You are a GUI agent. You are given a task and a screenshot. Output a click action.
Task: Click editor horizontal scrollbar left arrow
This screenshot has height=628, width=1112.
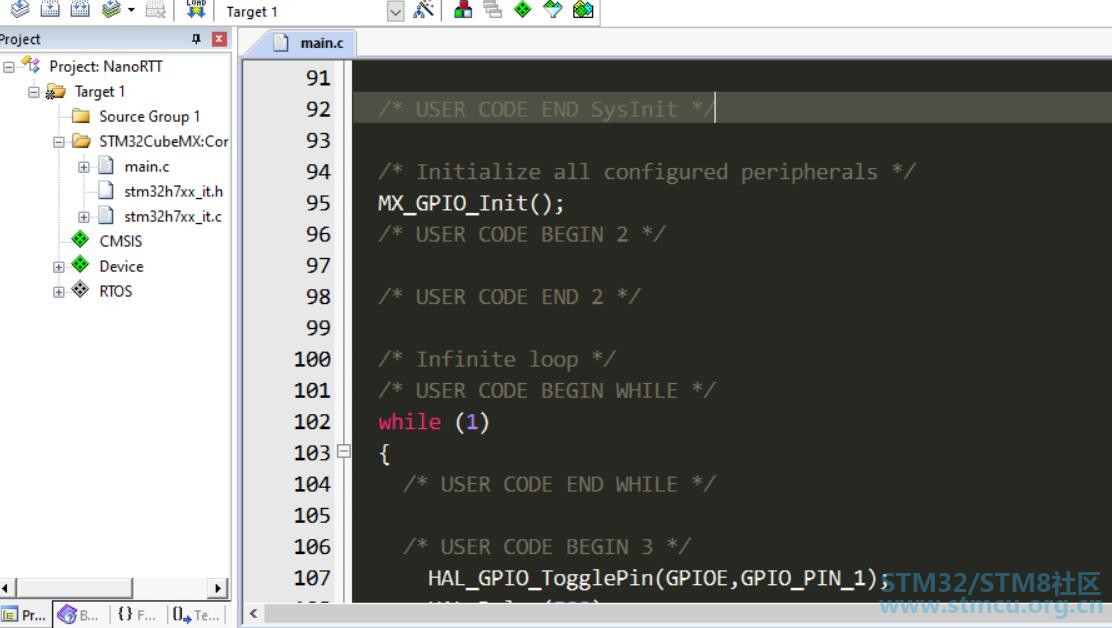(x=253, y=614)
